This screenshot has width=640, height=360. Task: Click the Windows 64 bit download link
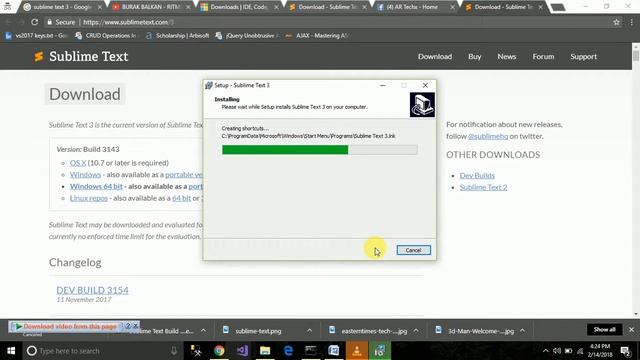coord(96,186)
